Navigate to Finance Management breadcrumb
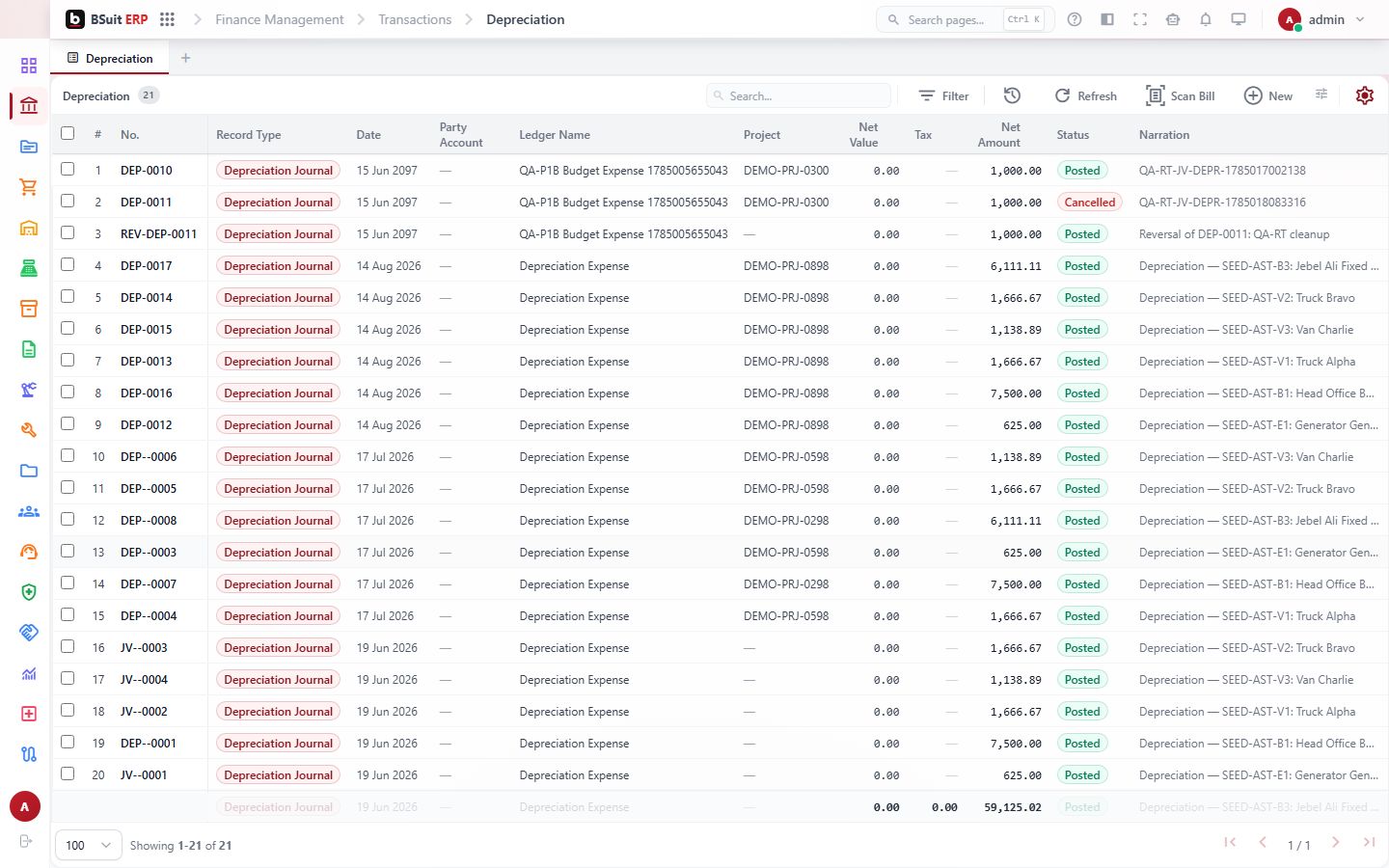The image size is (1389, 868). click(x=279, y=19)
